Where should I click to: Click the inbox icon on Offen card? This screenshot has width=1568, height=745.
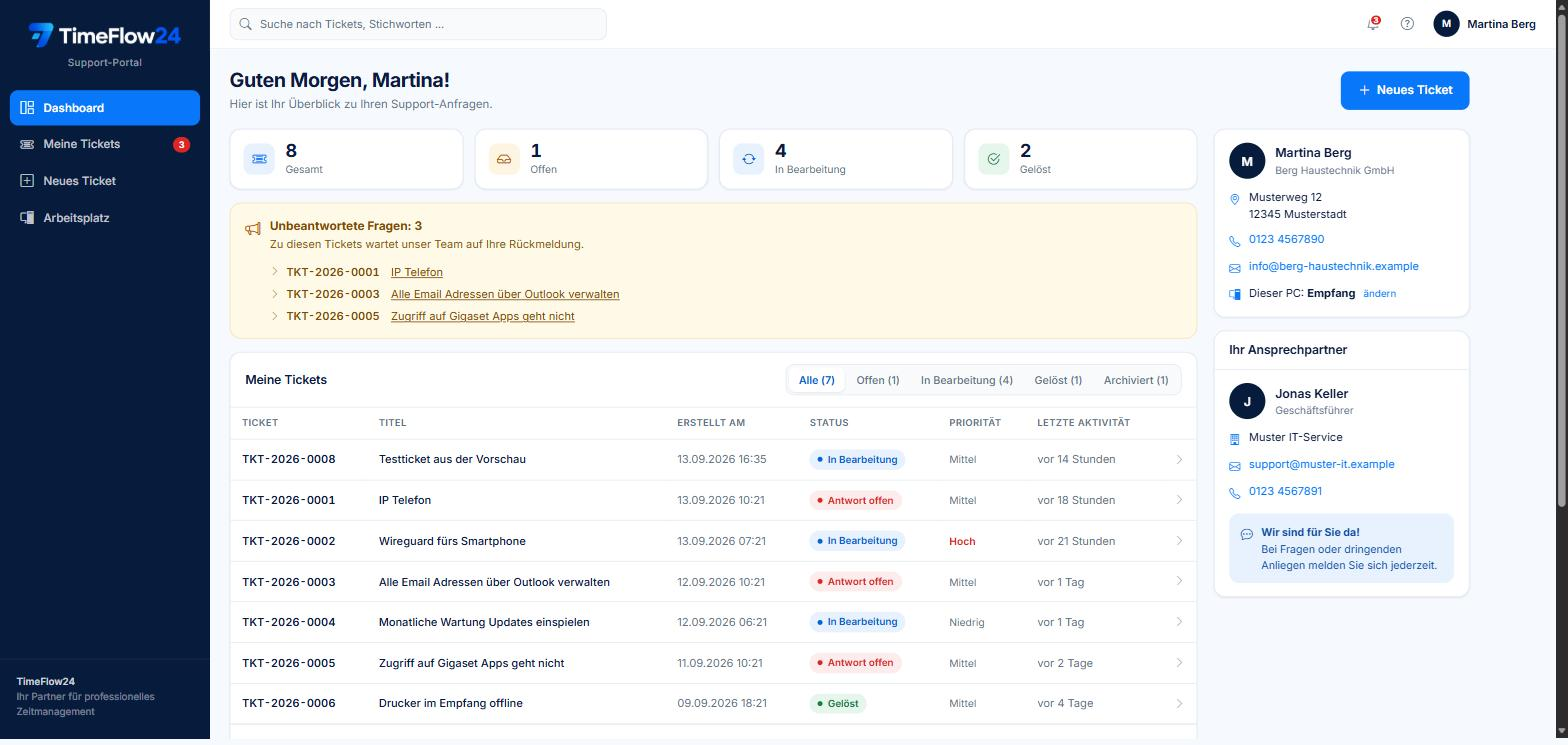pos(504,159)
